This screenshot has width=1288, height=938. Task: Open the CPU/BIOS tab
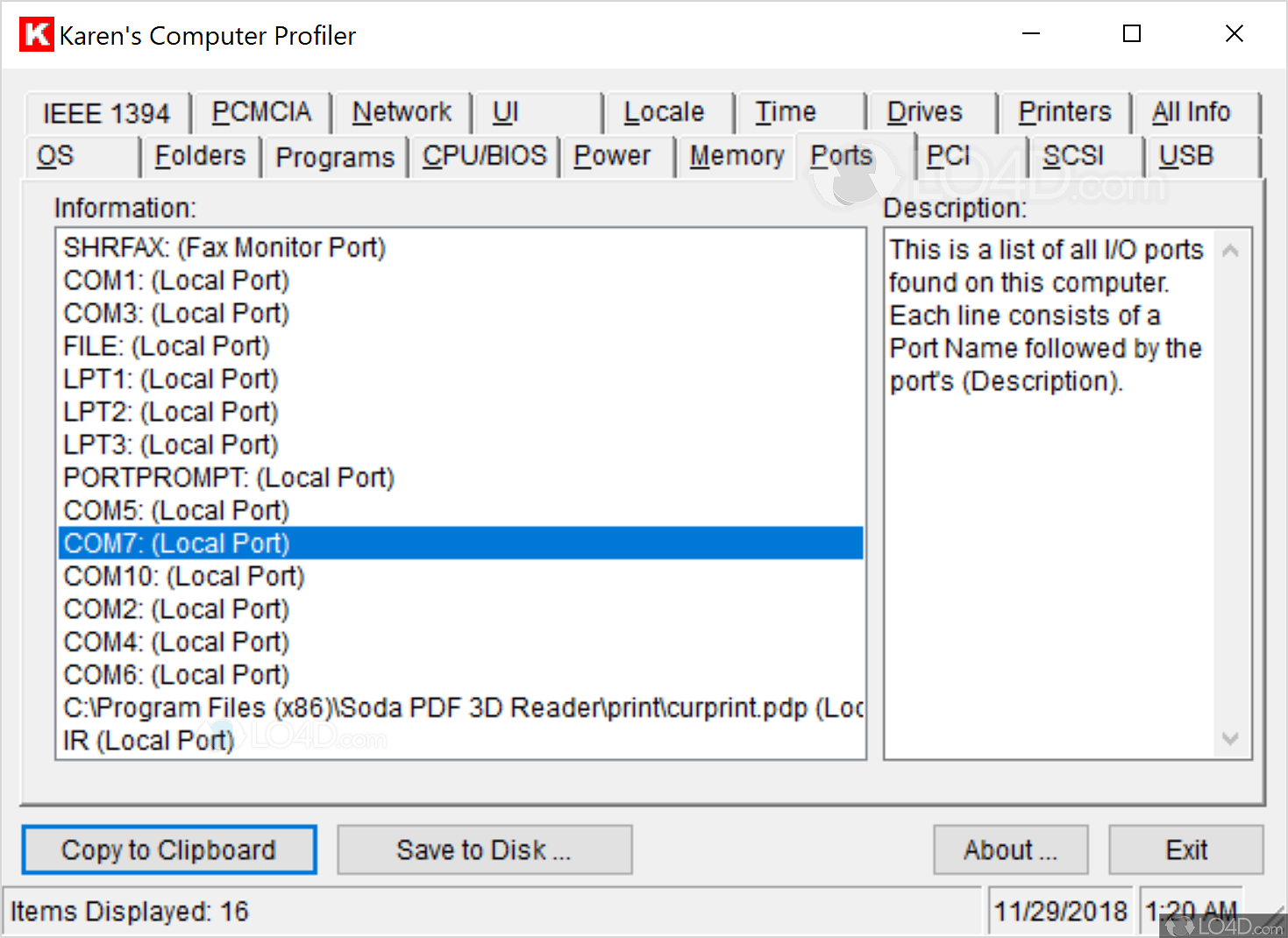click(485, 156)
